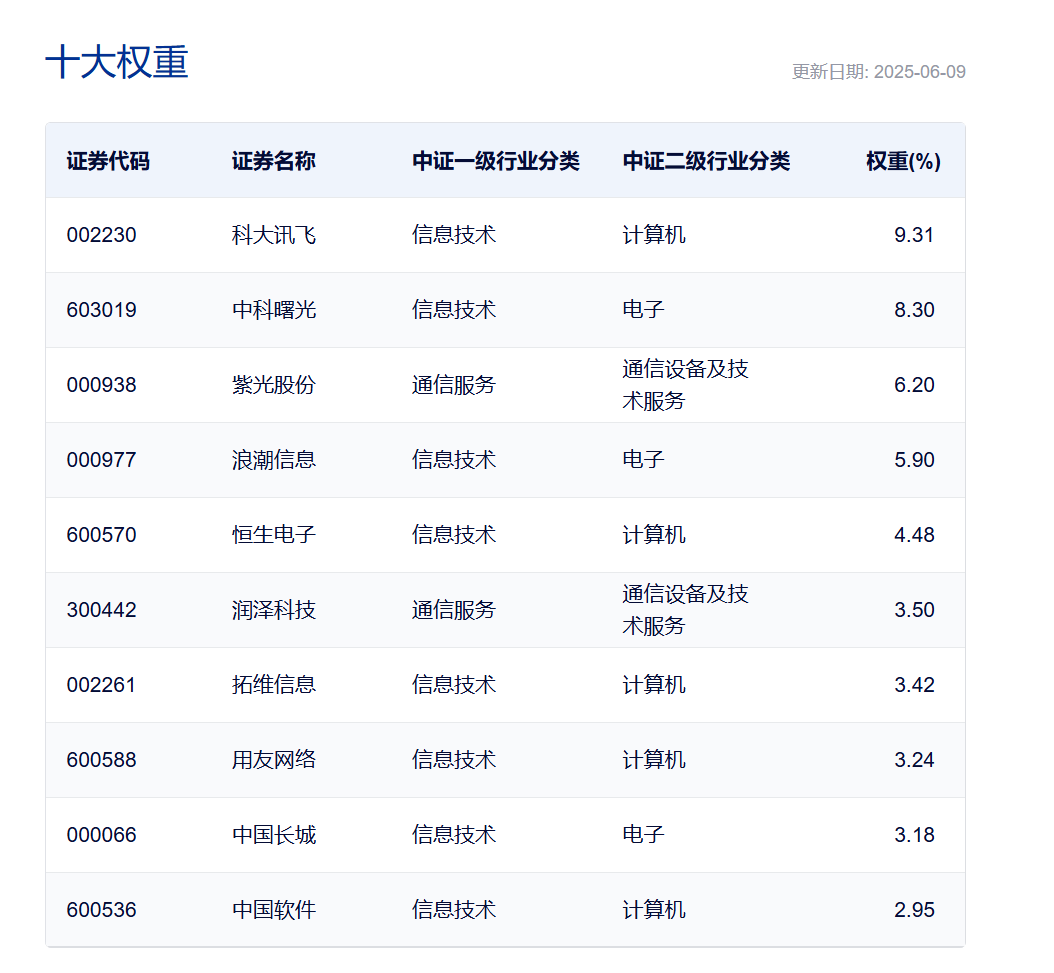Select stock code 002261
Screen dimensions: 1054x973
click(102, 685)
